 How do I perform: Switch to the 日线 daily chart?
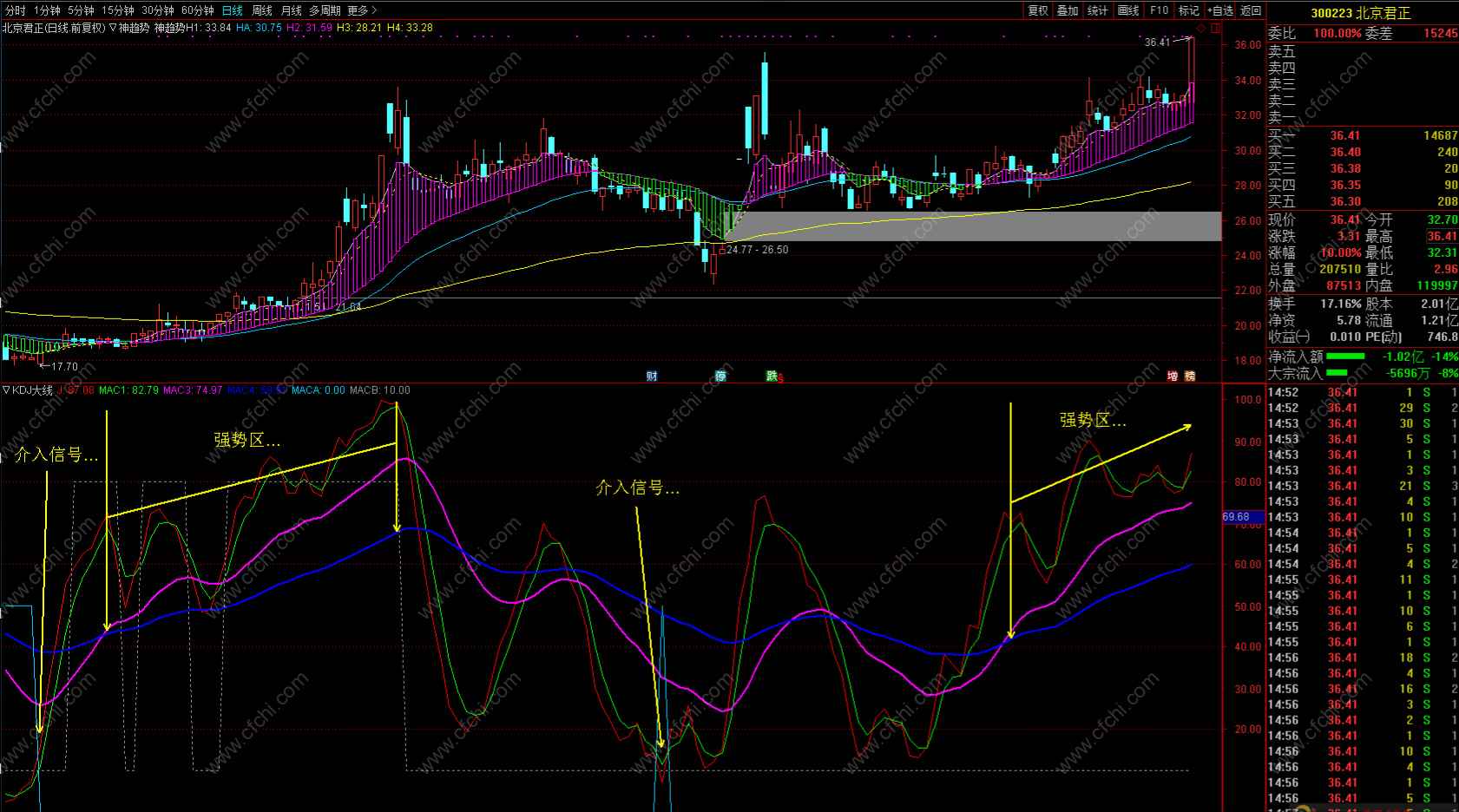click(233, 10)
